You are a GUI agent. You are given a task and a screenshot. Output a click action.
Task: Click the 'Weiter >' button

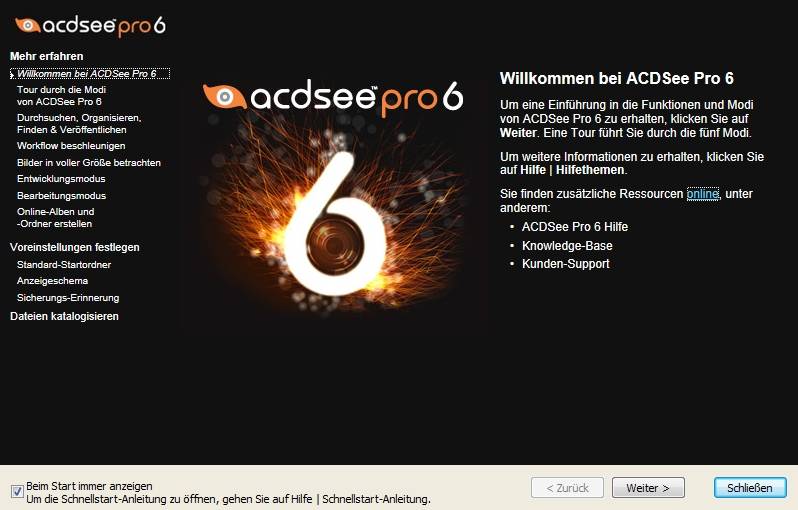[648, 488]
